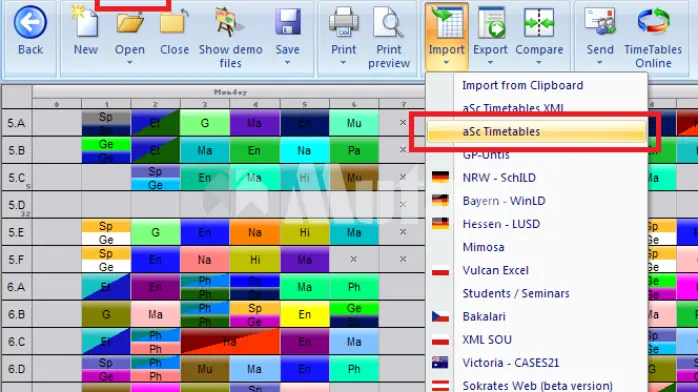
Task: Click 5.A period 3 G lesson card
Action: coord(205,123)
